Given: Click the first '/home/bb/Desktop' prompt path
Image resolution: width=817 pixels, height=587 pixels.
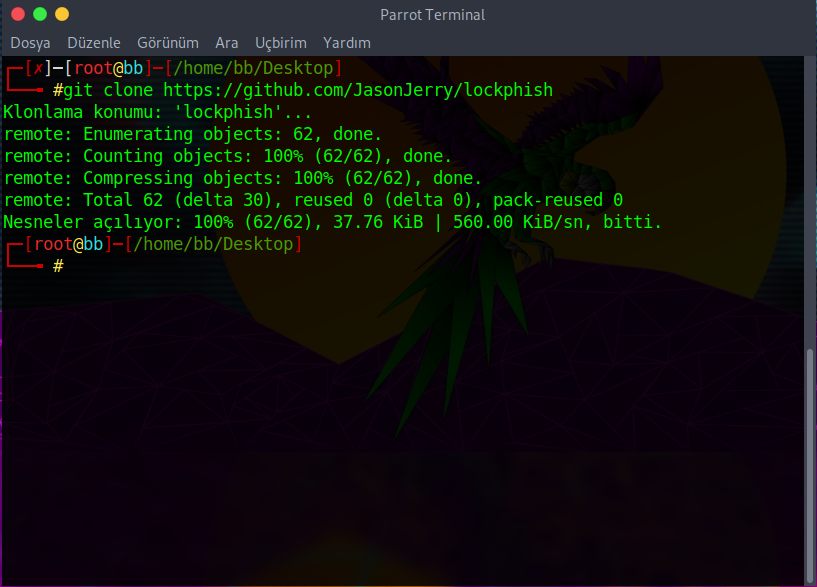Looking at the screenshot, I should click(x=253, y=68).
